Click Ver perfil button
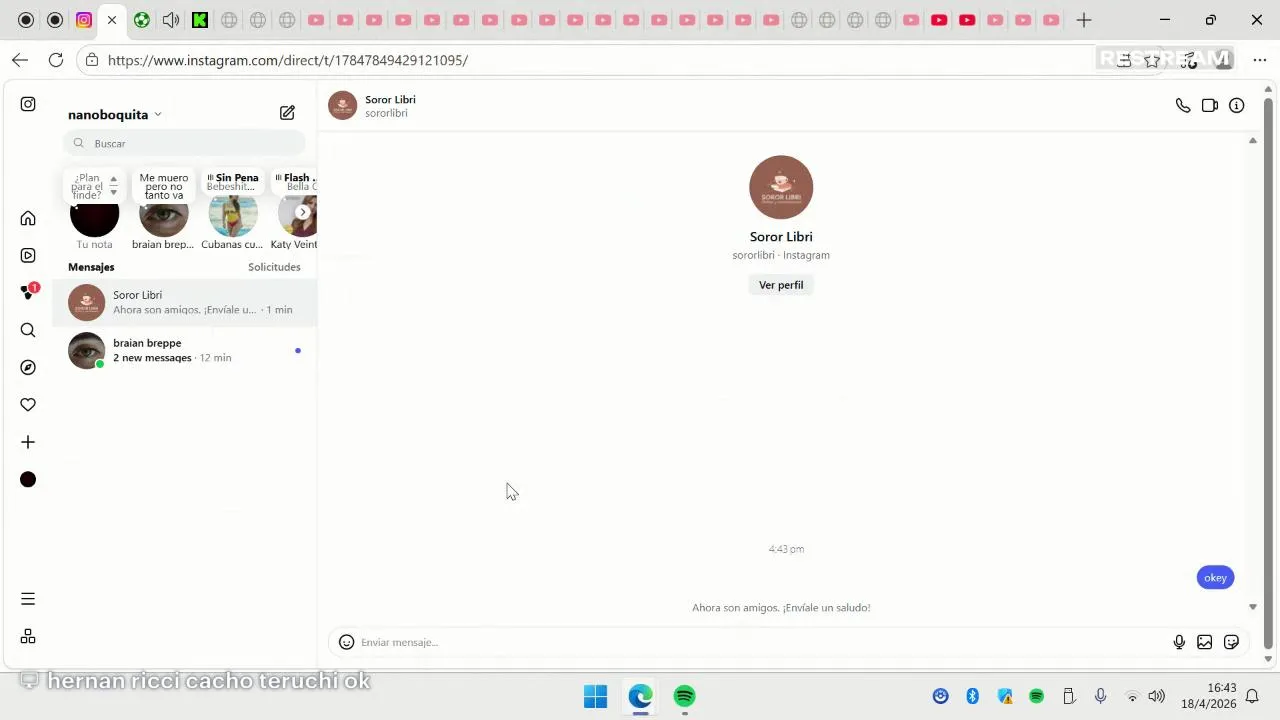 pyautogui.click(x=781, y=285)
